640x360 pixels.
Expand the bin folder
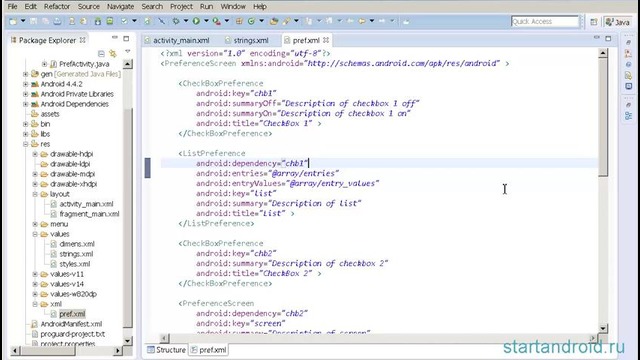26,124
